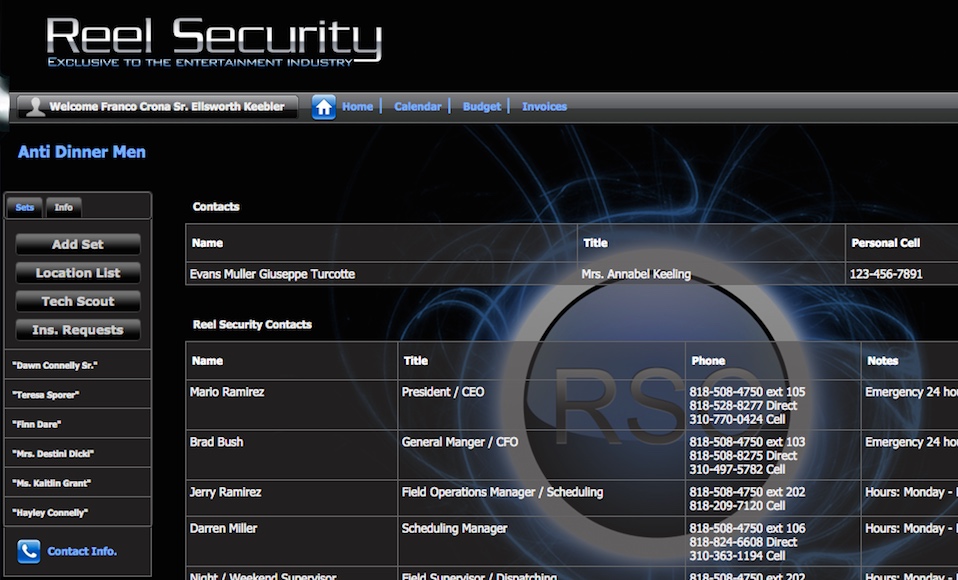Go to the Calendar page
958x580 pixels.
[x=417, y=107]
